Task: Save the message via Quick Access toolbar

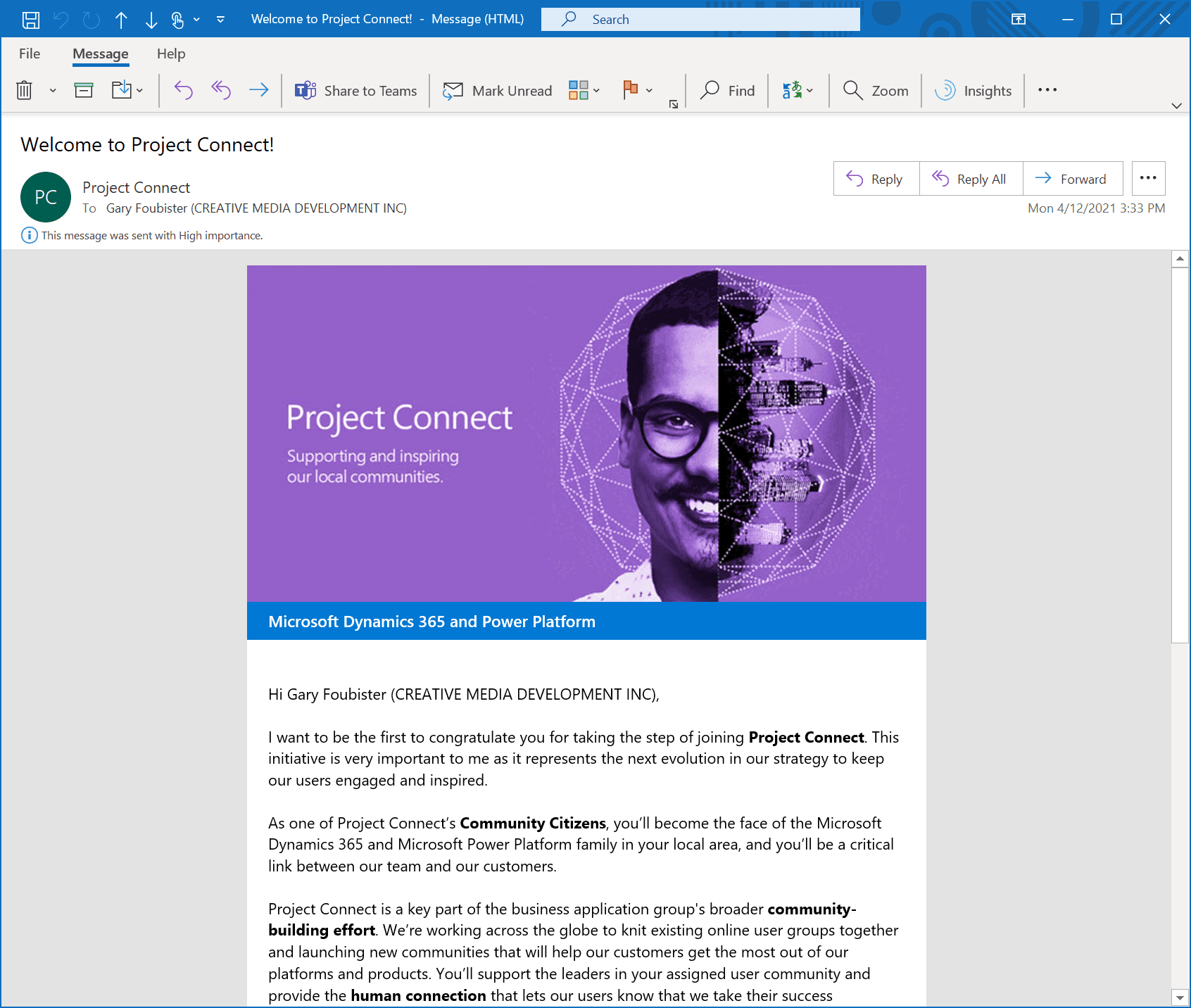Action: [x=30, y=19]
